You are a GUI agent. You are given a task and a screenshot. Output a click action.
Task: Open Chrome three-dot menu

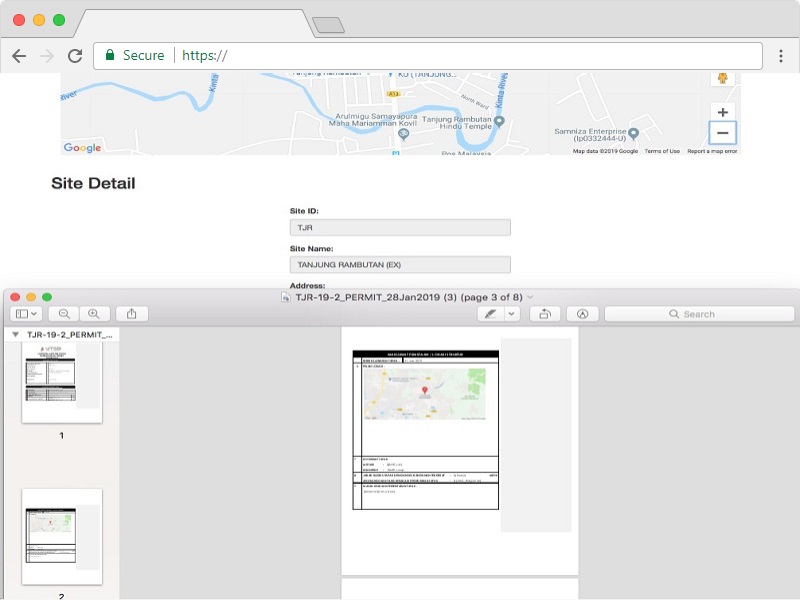781,56
